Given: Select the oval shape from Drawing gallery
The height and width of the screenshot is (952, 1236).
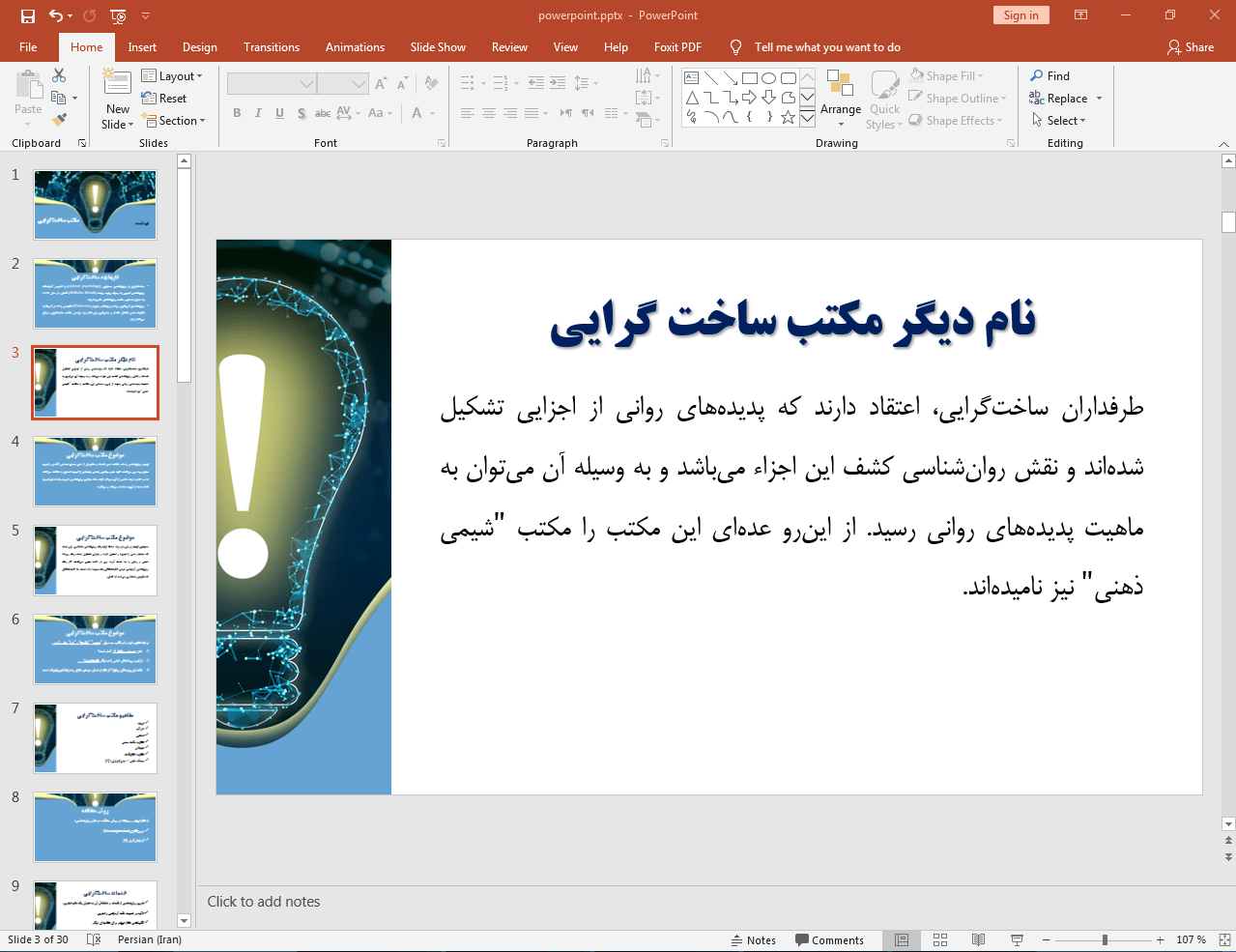Looking at the screenshot, I should pyautogui.click(x=768, y=78).
